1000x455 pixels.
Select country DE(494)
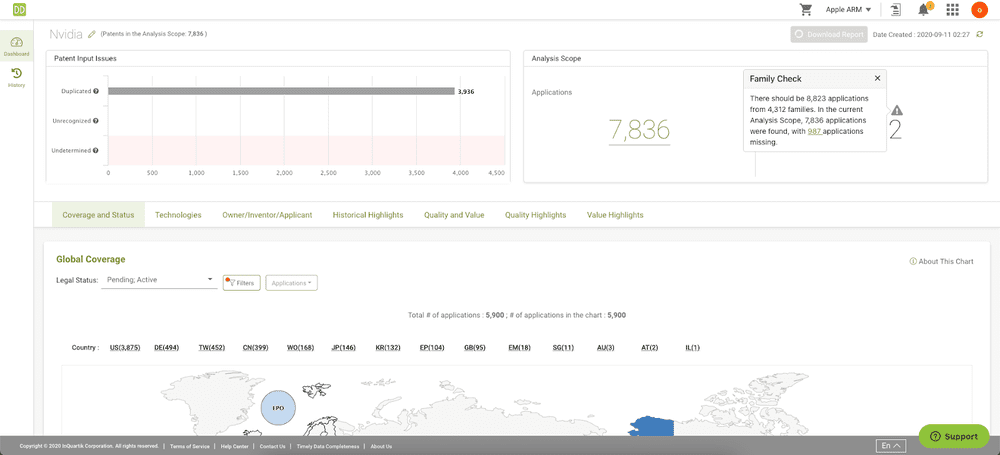[x=166, y=348]
